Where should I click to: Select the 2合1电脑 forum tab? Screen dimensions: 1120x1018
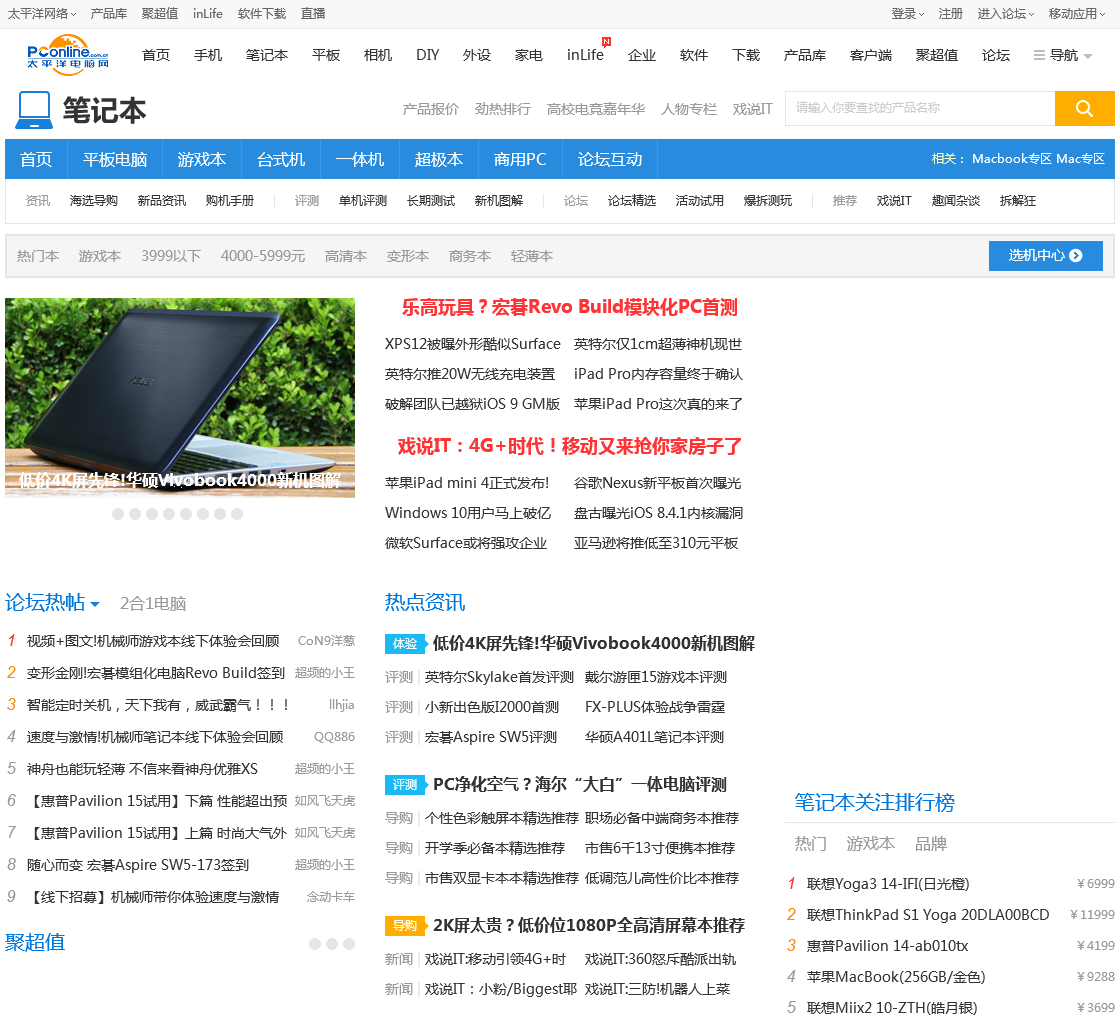tap(153, 604)
